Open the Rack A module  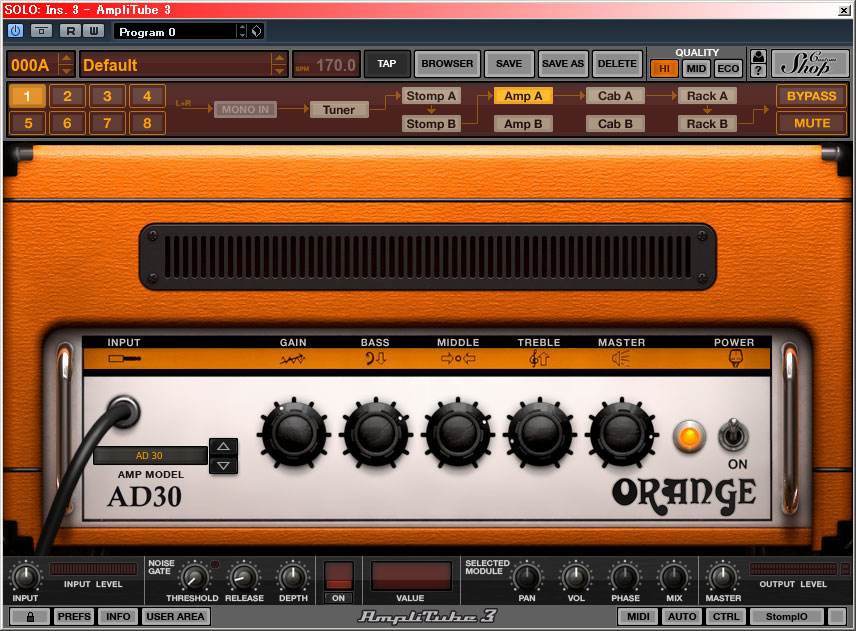pos(707,96)
